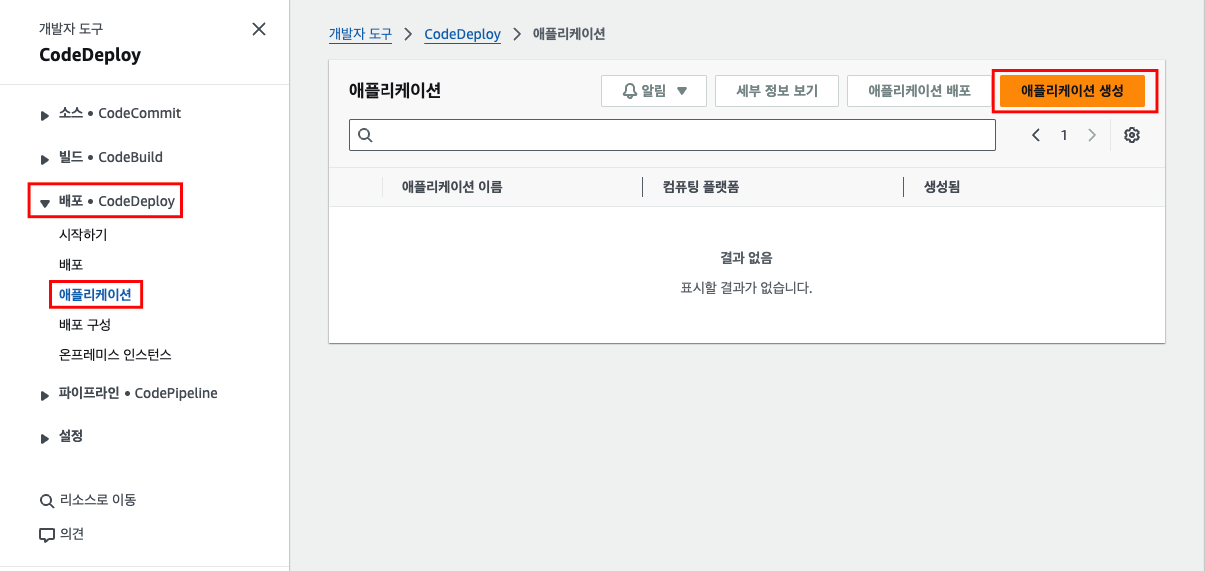The width and height of the screenshot is (1205, 571).
Task: Open 시작하기 in the sidebar
Action: pyautogui.click(x=83, y=235)
